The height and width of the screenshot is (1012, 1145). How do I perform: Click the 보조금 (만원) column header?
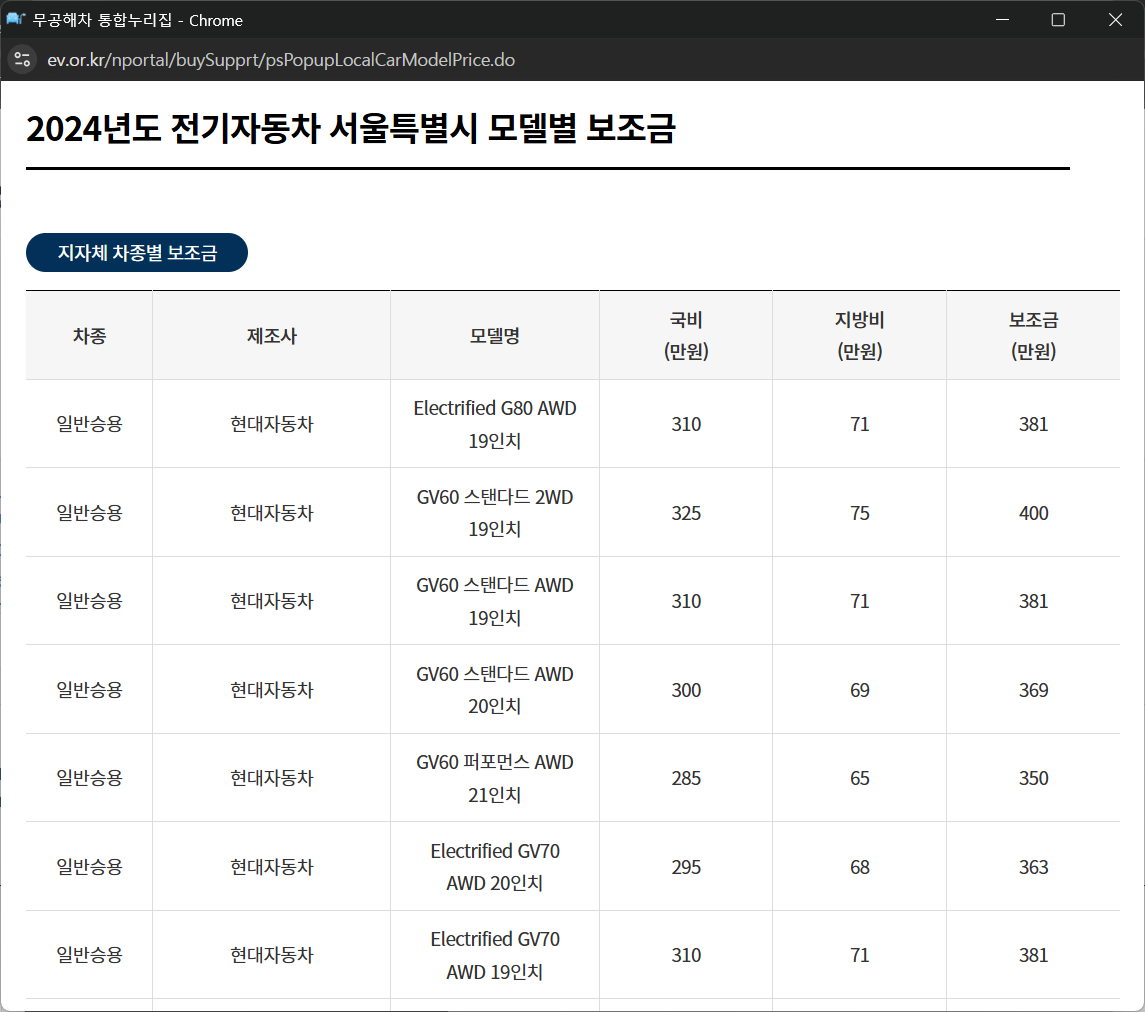pos(1033,336)
